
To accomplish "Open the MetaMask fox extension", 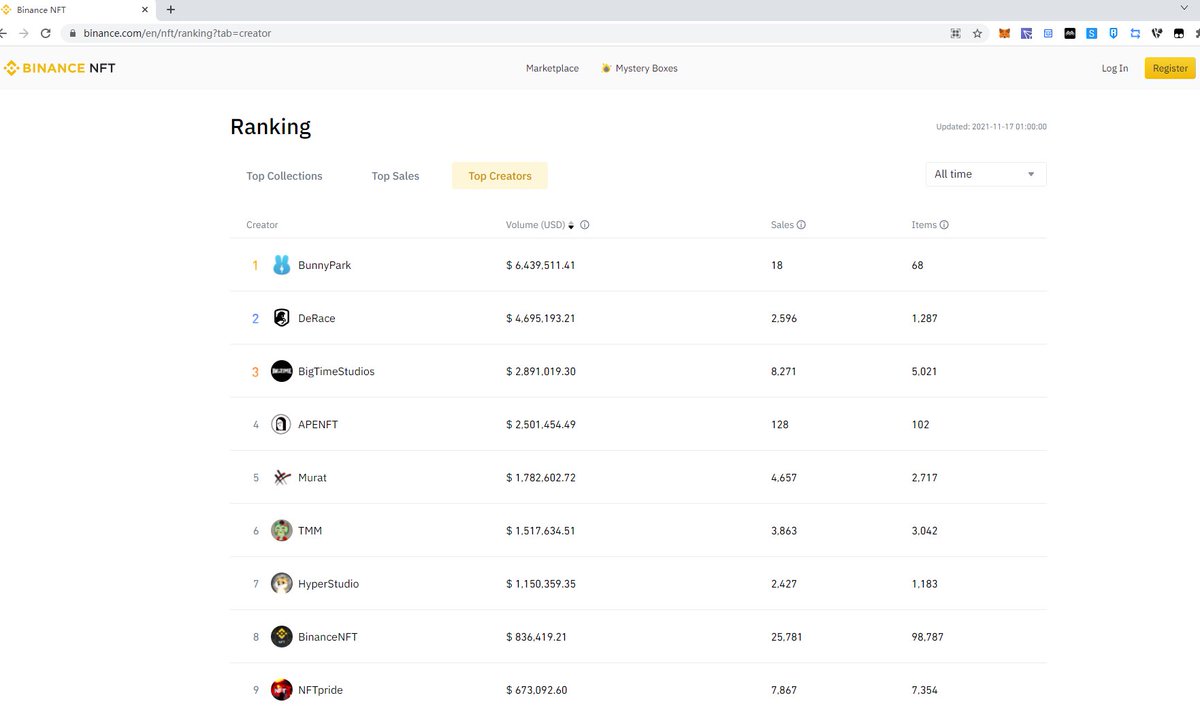I will click(1005, 33).
